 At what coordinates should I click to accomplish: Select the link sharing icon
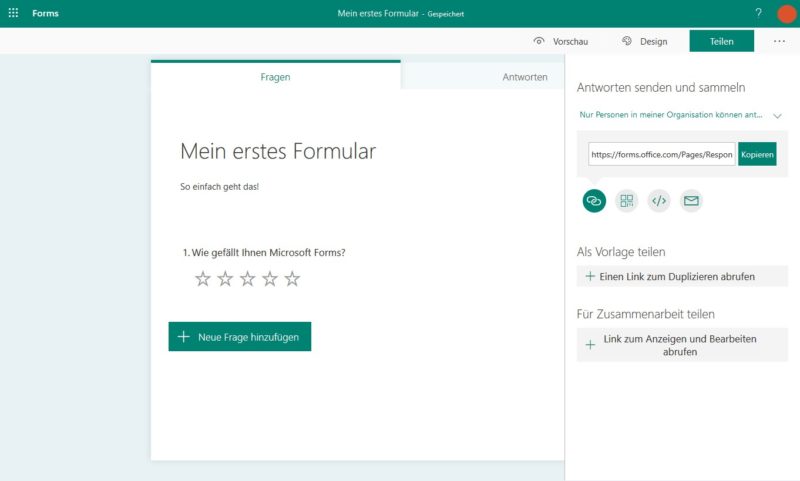(x=594, y=200)
